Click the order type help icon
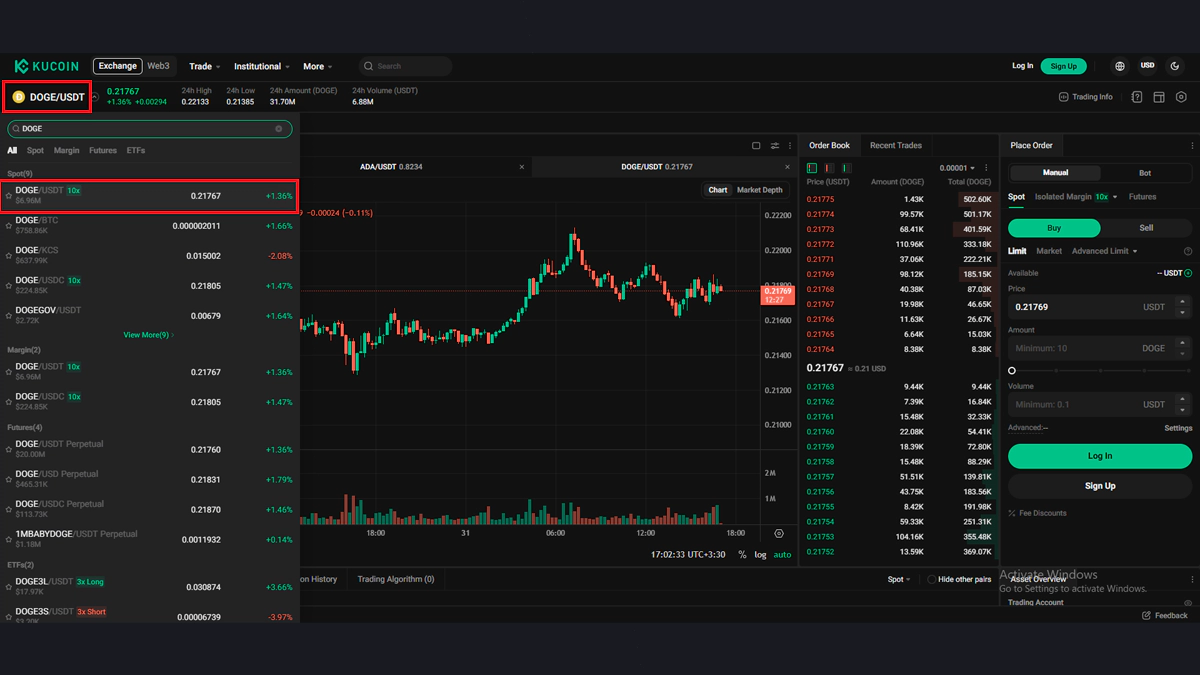The width and height of the screenshot is (1200, 675). click(1188, 252)
